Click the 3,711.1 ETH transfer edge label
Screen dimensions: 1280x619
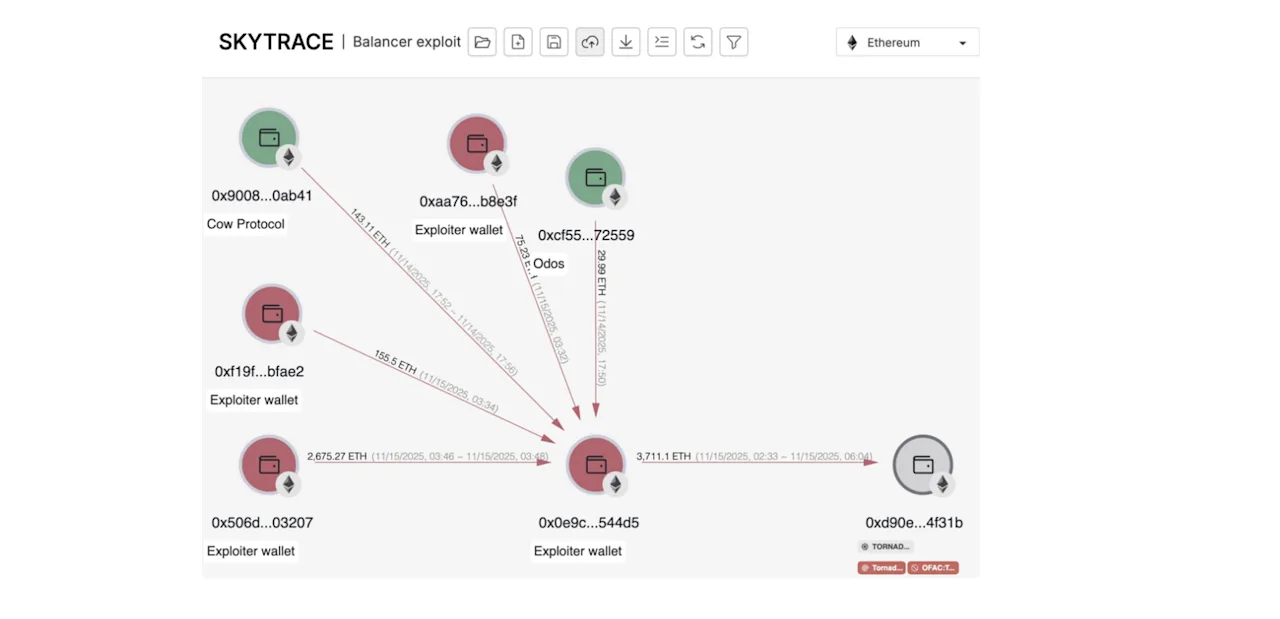click(663, 456)
